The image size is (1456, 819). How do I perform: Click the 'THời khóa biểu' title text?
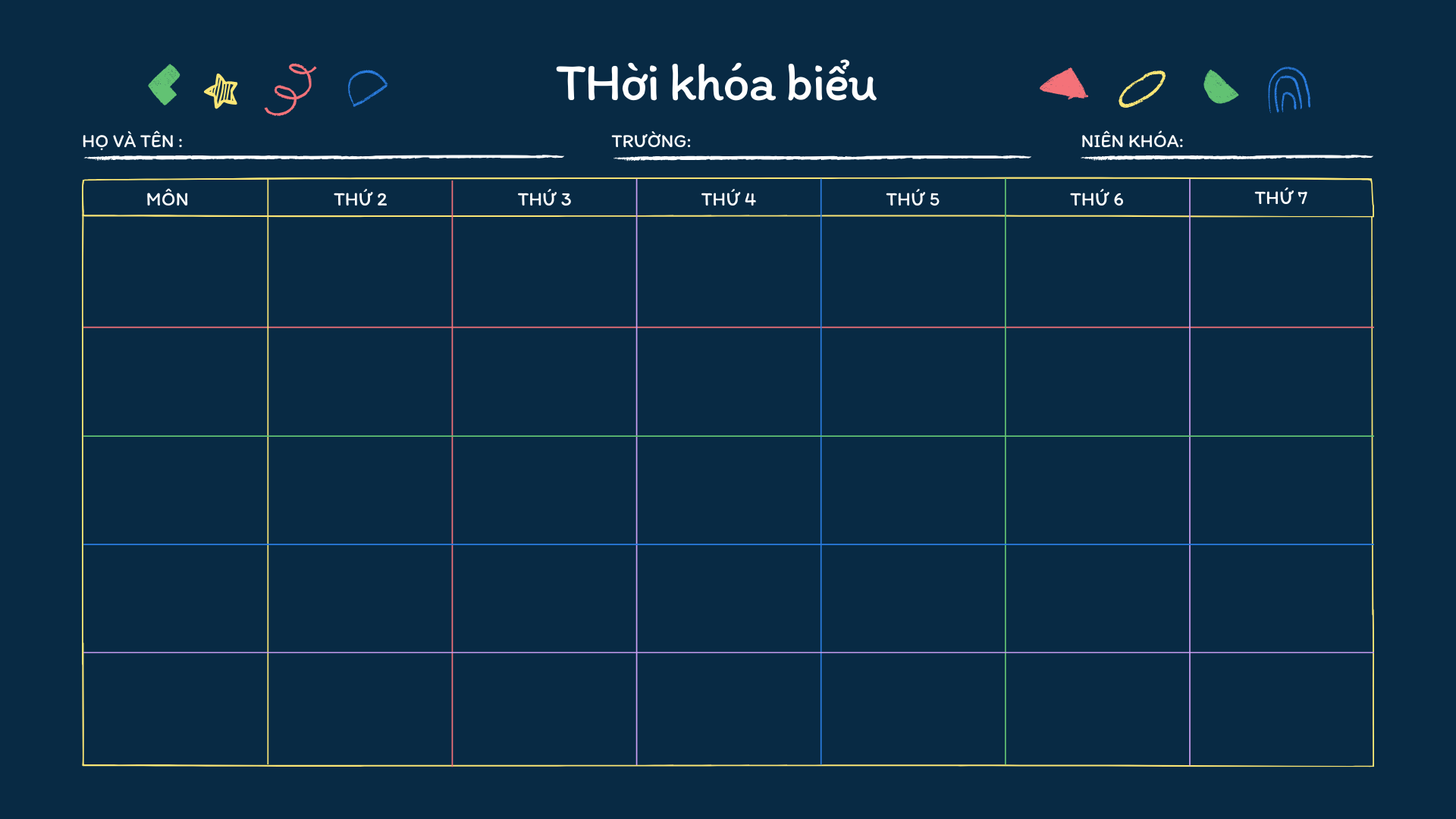(x=717, y=83)
